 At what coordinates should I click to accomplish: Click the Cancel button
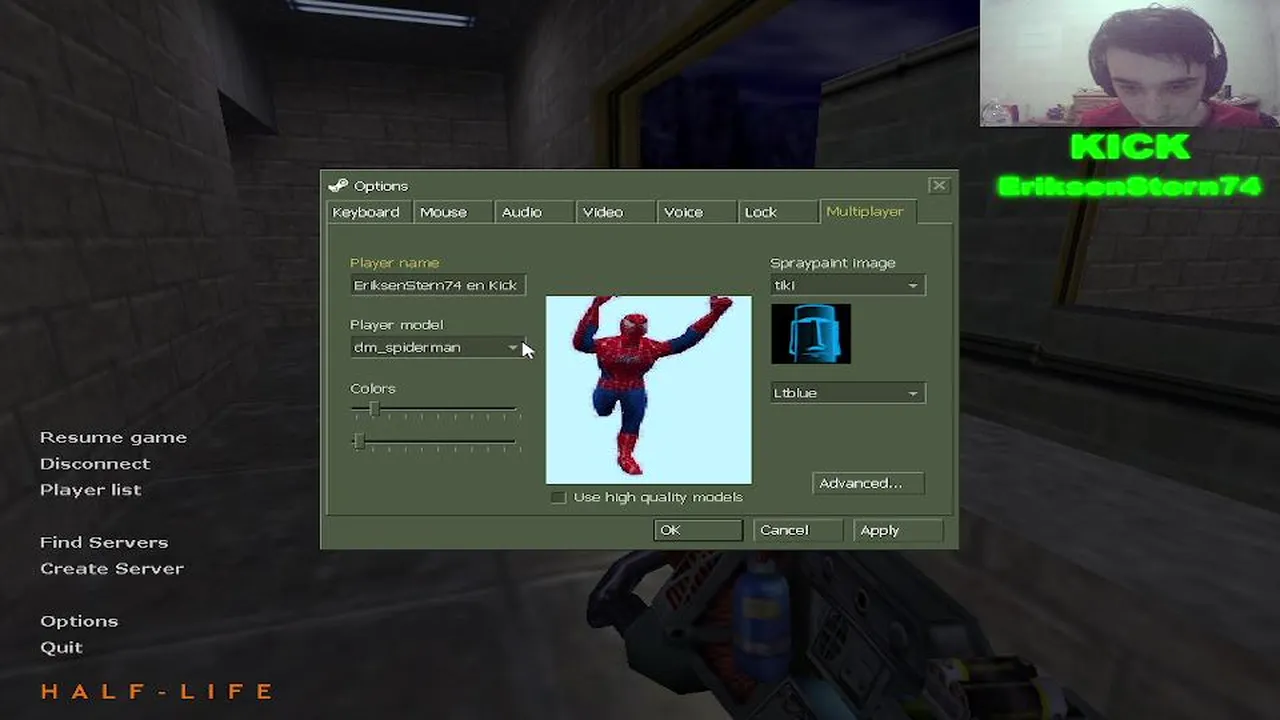point(798,530)
